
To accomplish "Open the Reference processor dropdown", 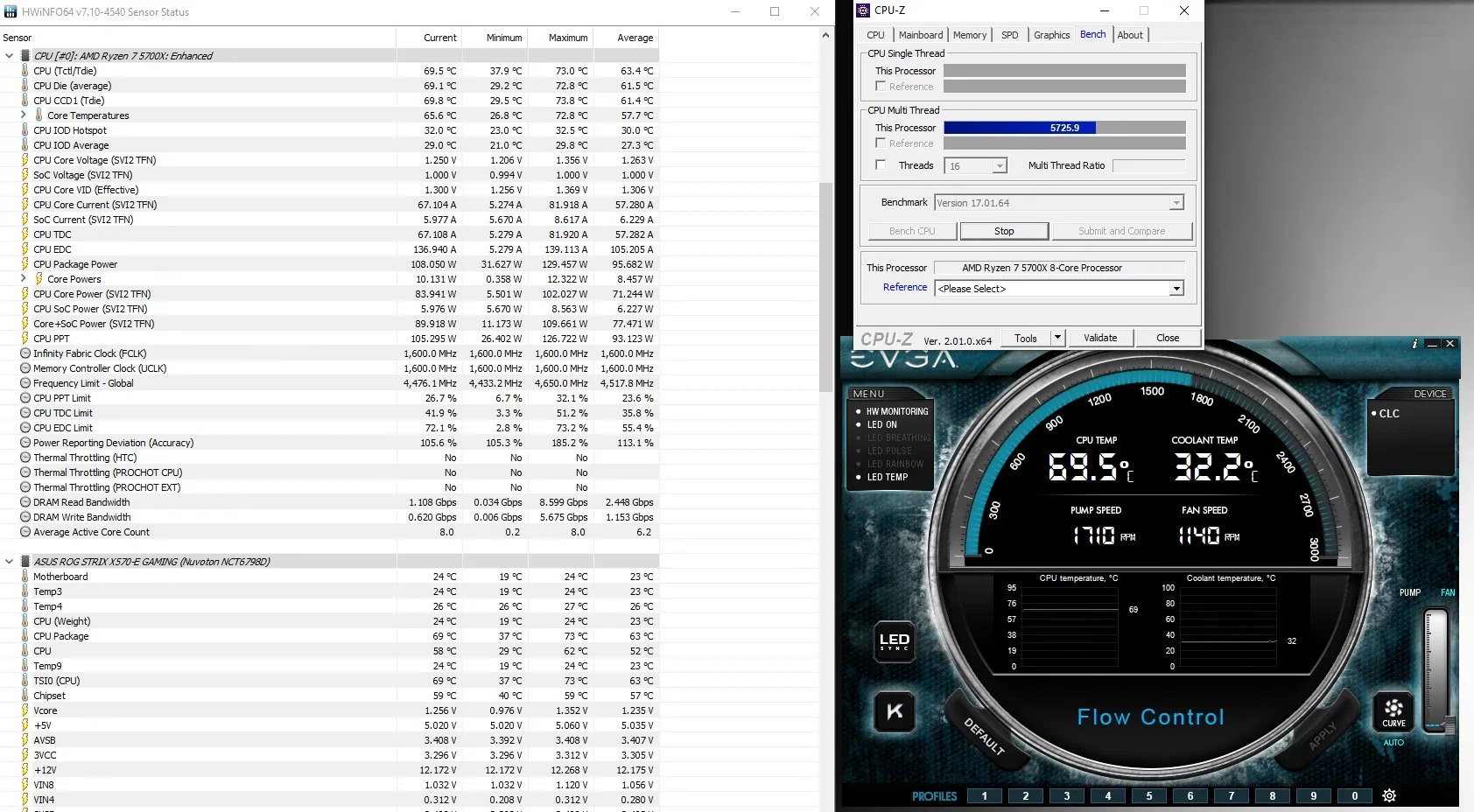I will pyautogui.click(x=1176, y=289).
